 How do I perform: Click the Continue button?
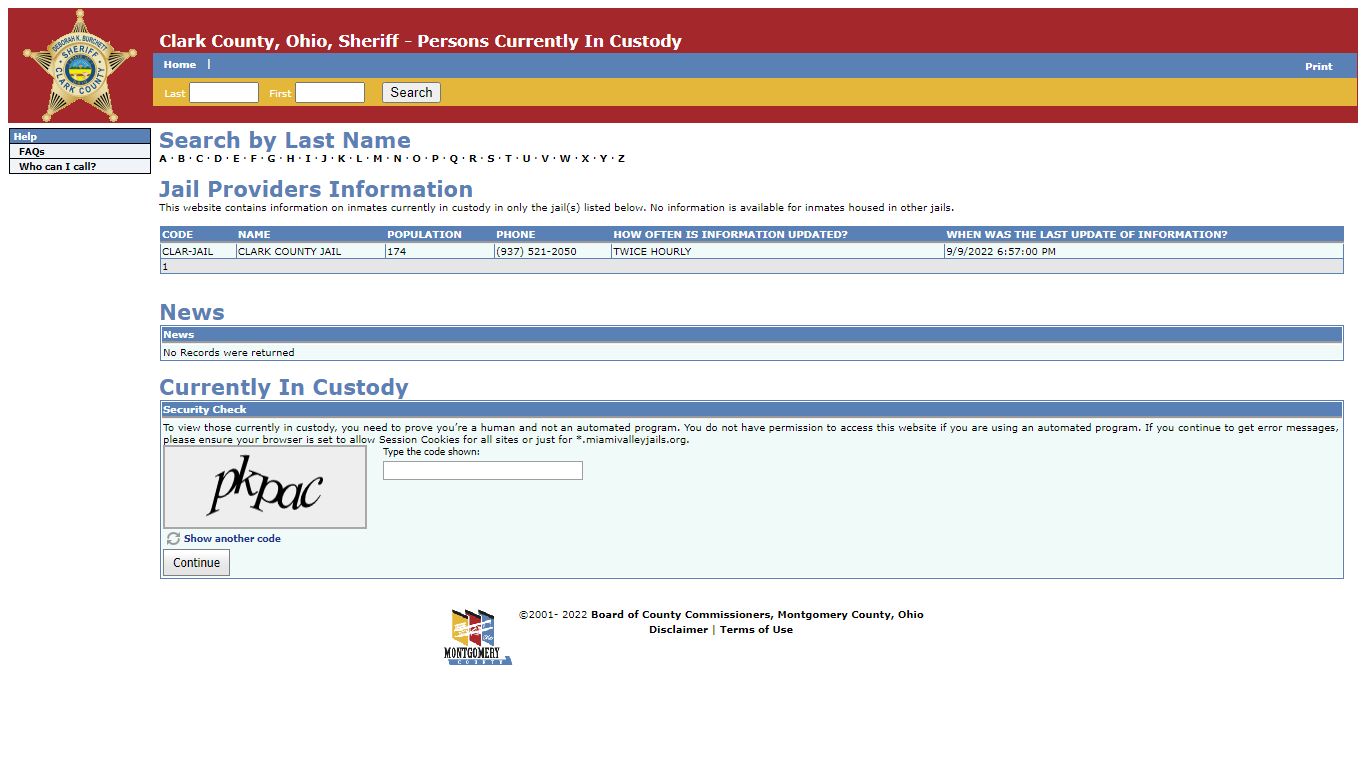(x=196, y=563)
